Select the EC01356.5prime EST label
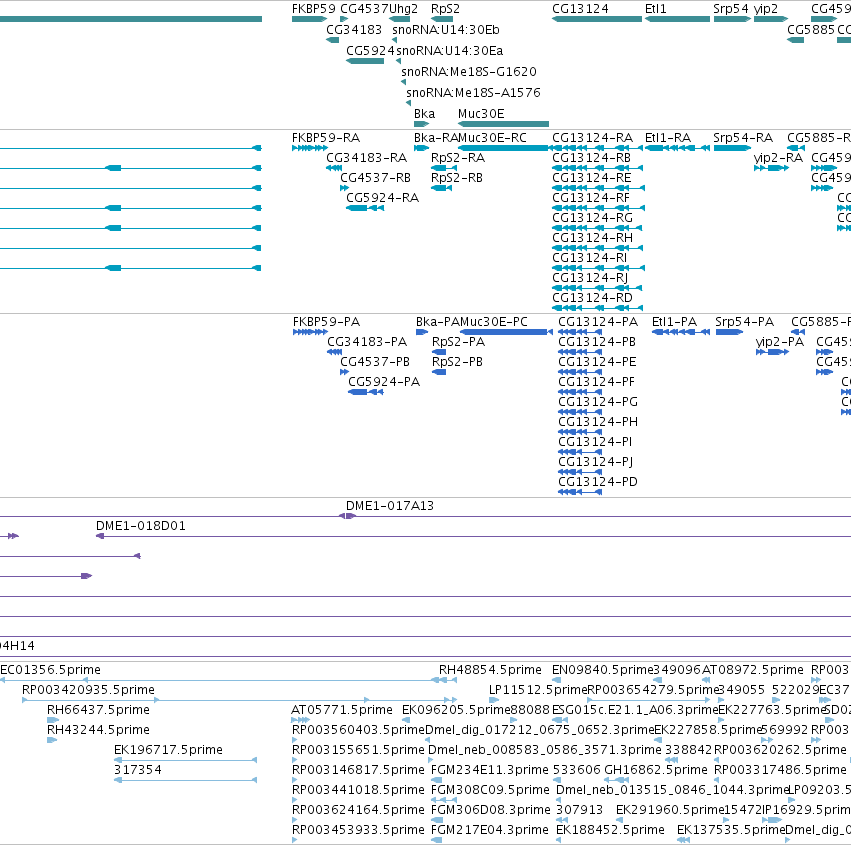Image resolution: width=851 pixels, height=845 pixels. click(50, 670)
